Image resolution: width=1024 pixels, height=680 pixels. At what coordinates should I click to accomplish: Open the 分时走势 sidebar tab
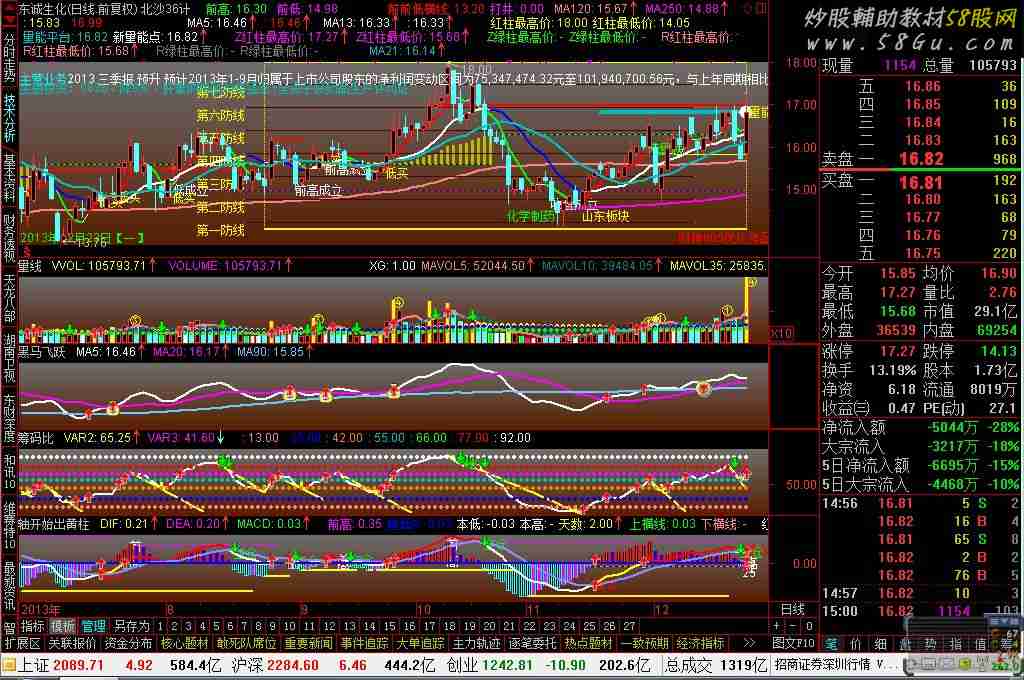9,59
